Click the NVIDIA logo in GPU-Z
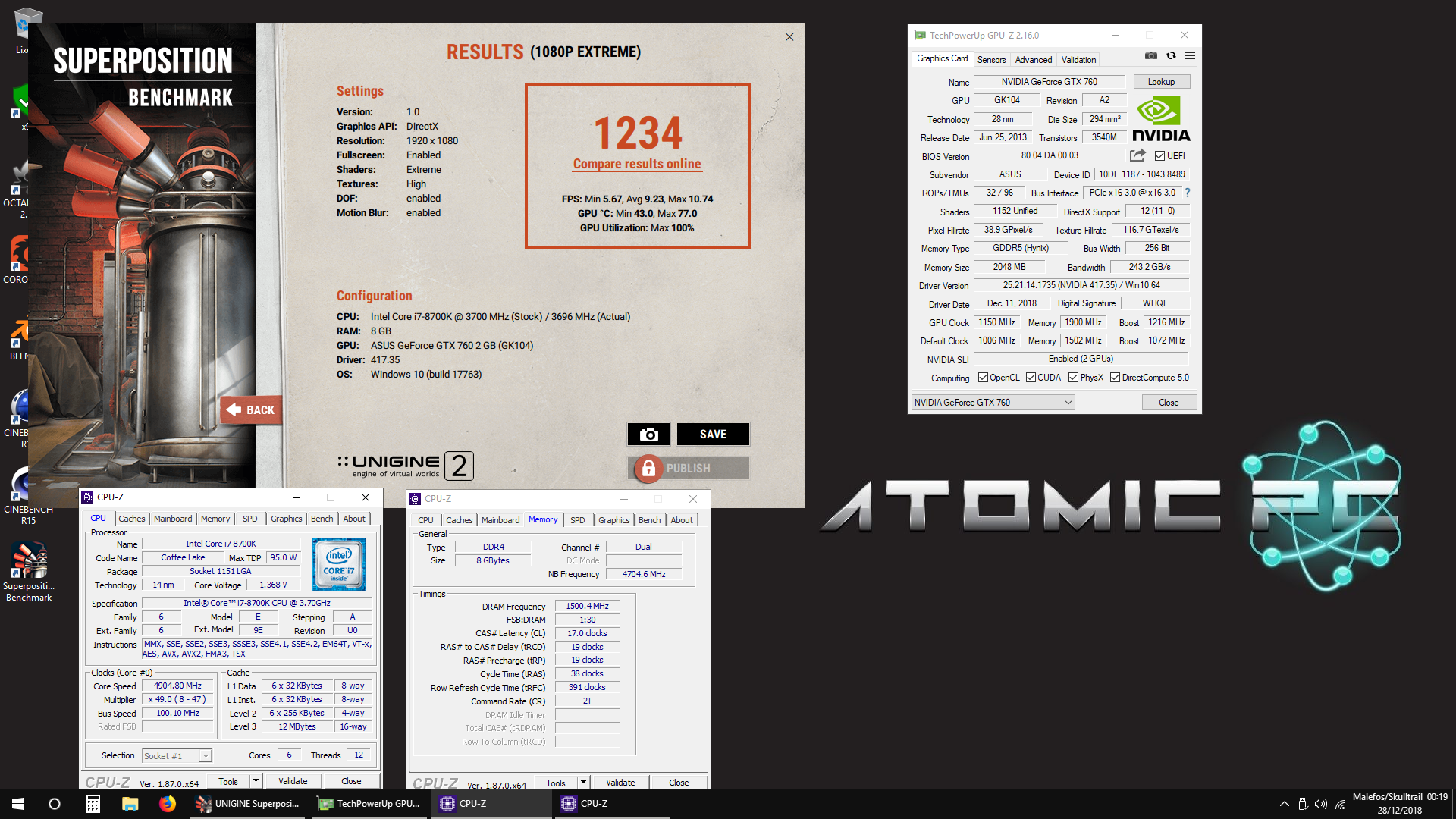Screen dimensions: 1456x819 pos(1161,119)
